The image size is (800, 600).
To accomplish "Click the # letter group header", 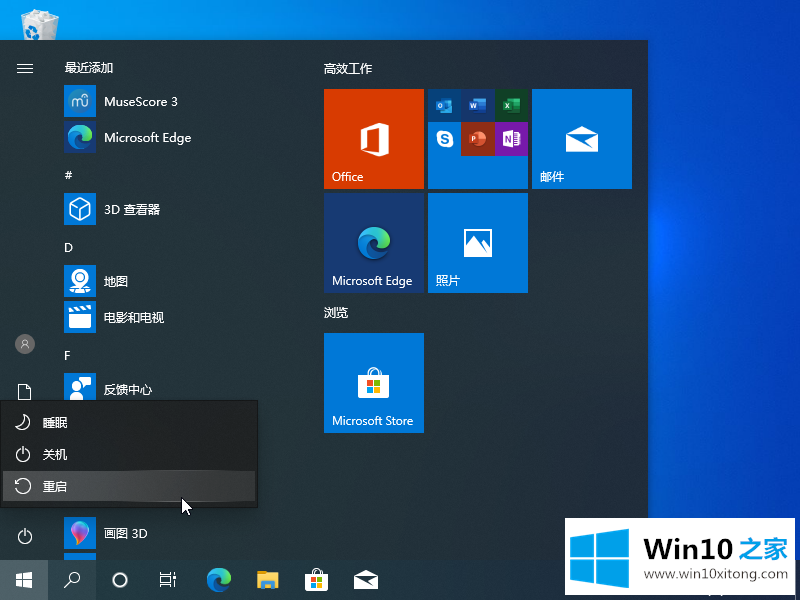I will (x=68, y=176).
